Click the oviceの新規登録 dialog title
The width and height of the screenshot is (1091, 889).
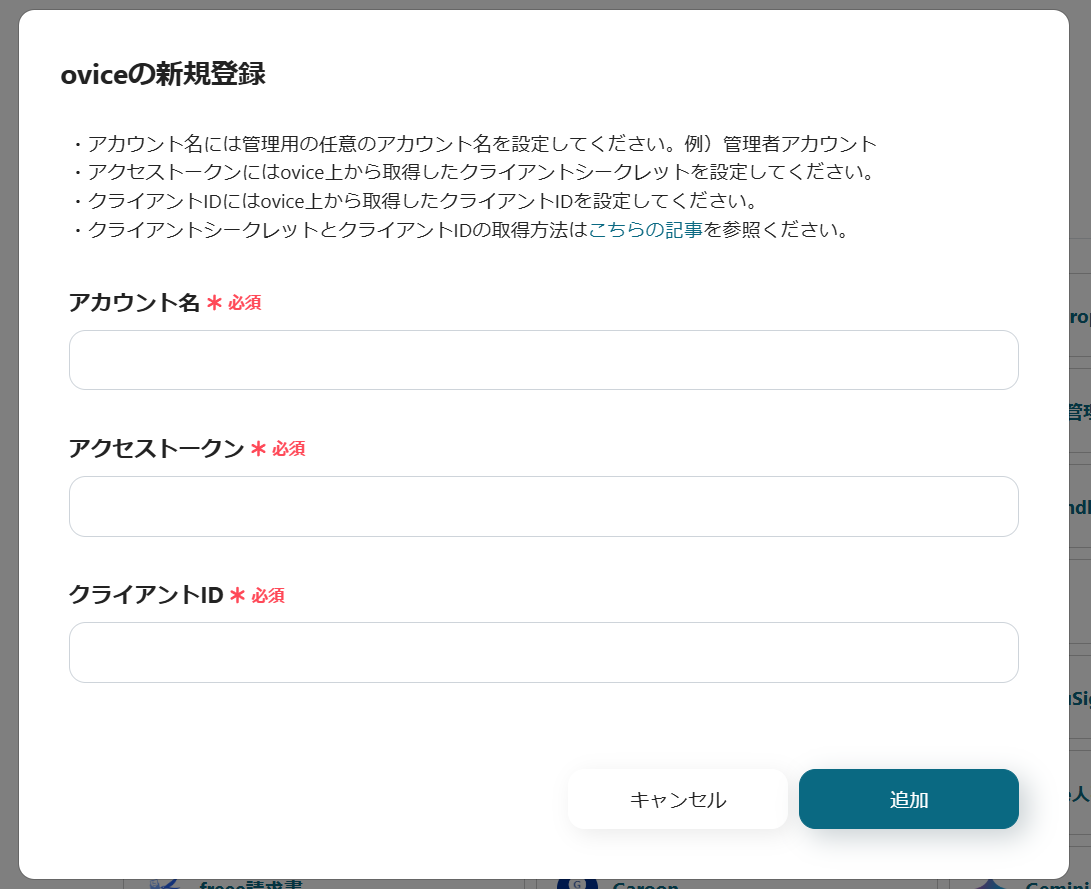[163, 74]
